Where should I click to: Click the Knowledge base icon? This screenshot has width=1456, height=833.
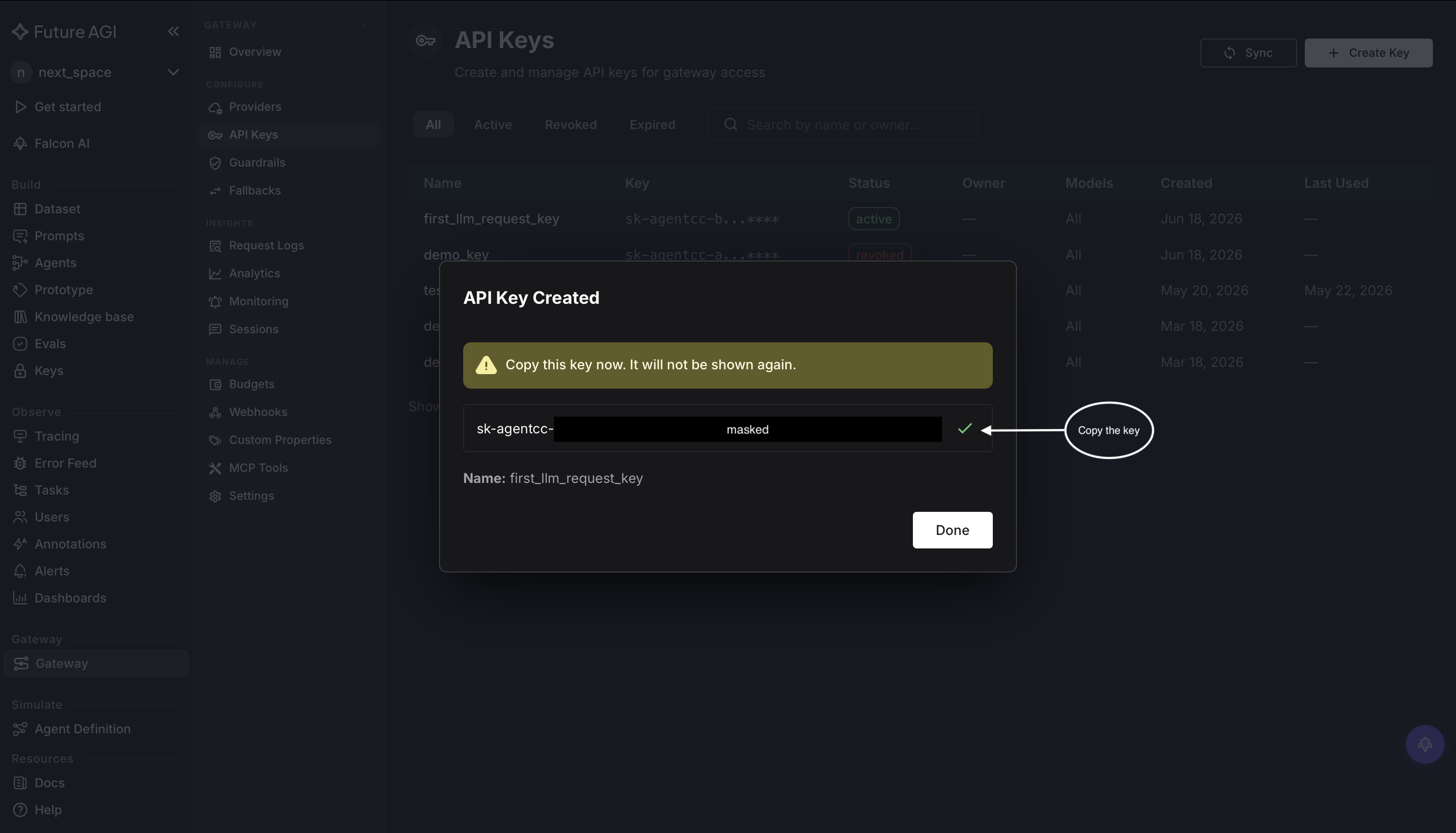point(20,316)
